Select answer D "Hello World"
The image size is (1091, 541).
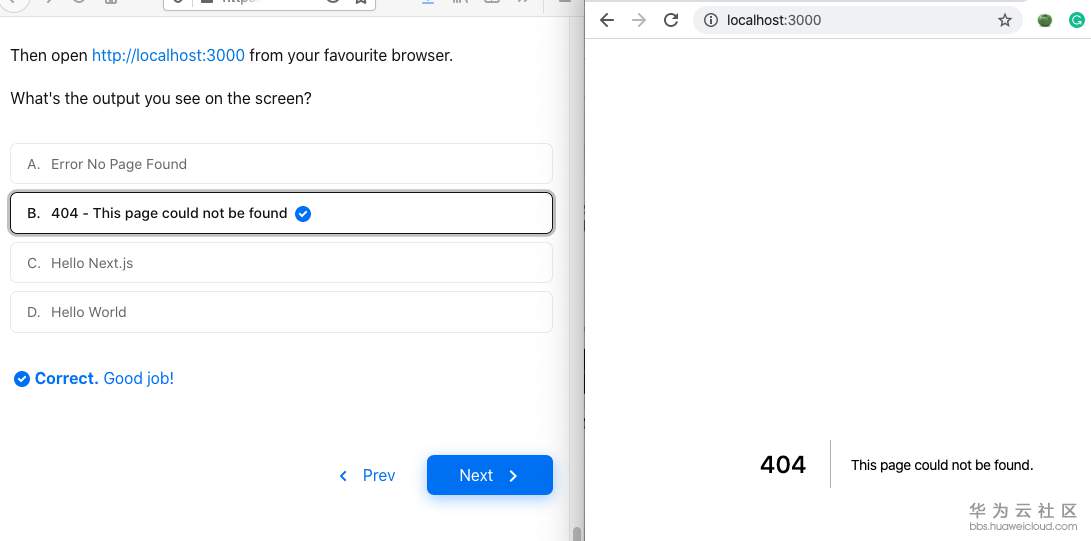[281, 312]
